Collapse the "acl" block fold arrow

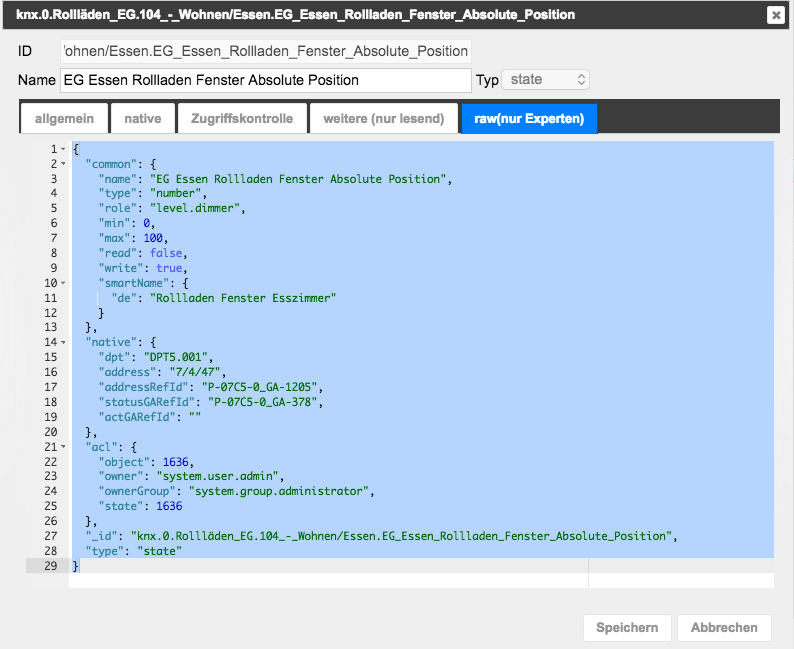[63, 447]
